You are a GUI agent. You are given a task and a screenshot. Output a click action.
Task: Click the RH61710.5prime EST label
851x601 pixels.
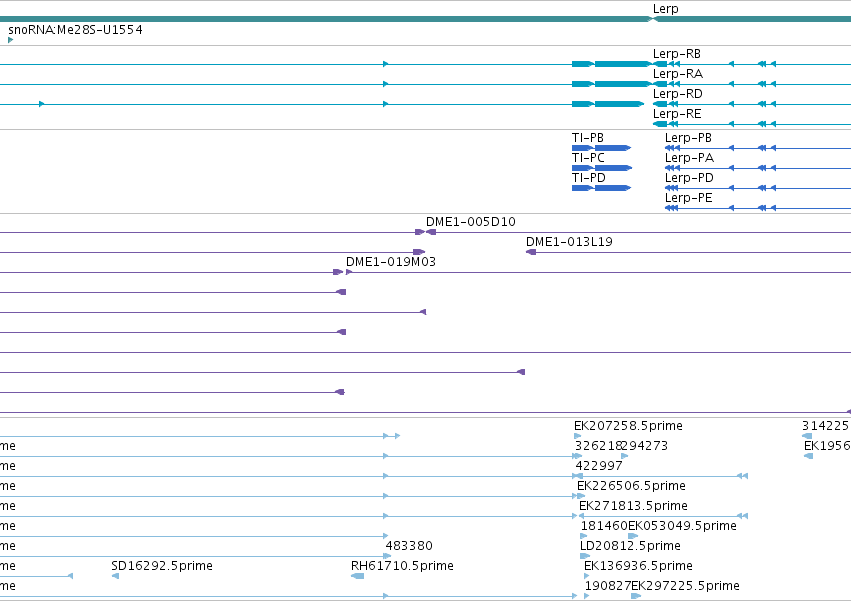pyautogui.click(x=402, y=566)
